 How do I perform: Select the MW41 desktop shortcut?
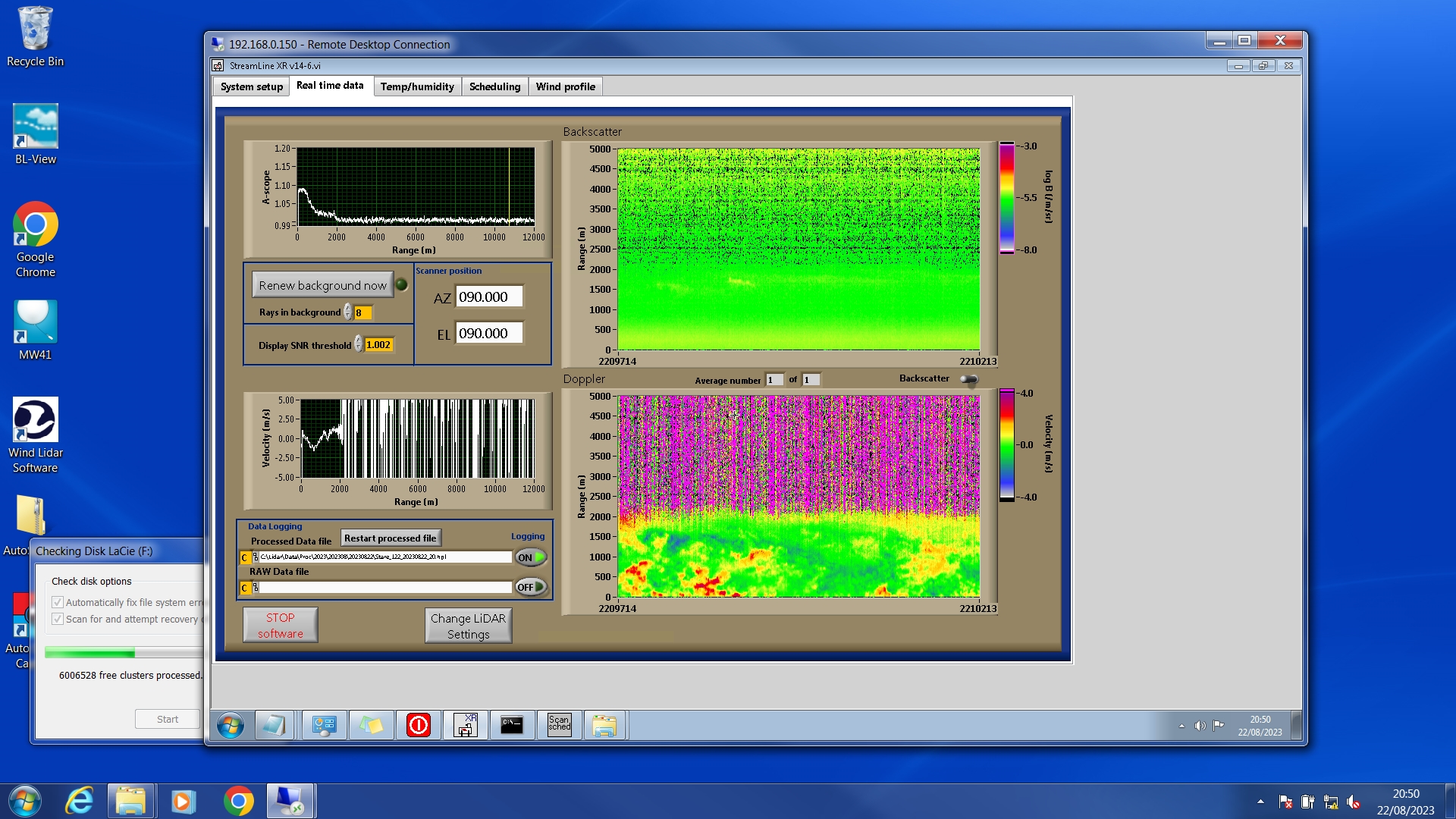pos(36,331)
